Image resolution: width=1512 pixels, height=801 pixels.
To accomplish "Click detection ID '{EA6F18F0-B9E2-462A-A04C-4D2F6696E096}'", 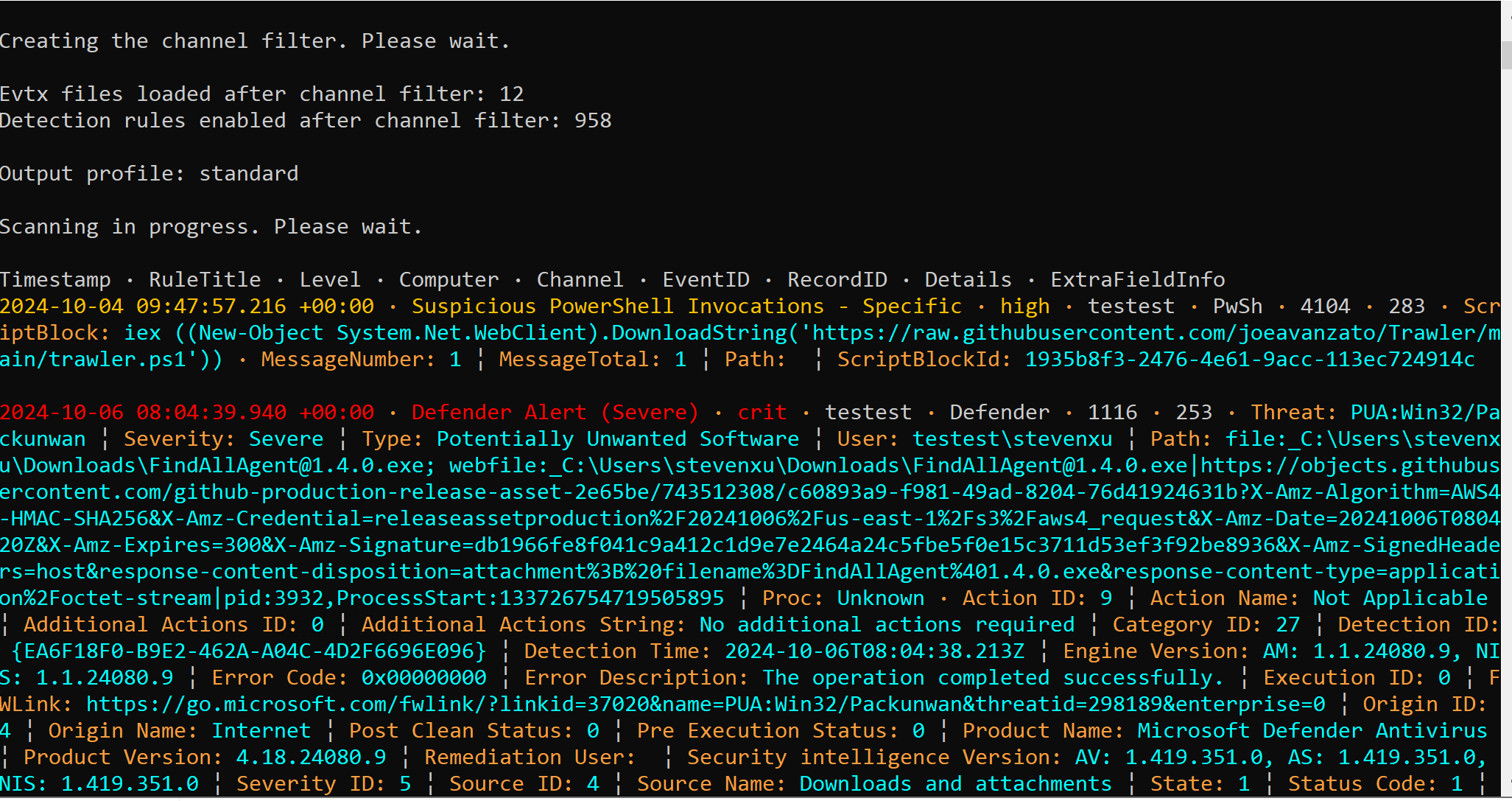I will 249,651.
